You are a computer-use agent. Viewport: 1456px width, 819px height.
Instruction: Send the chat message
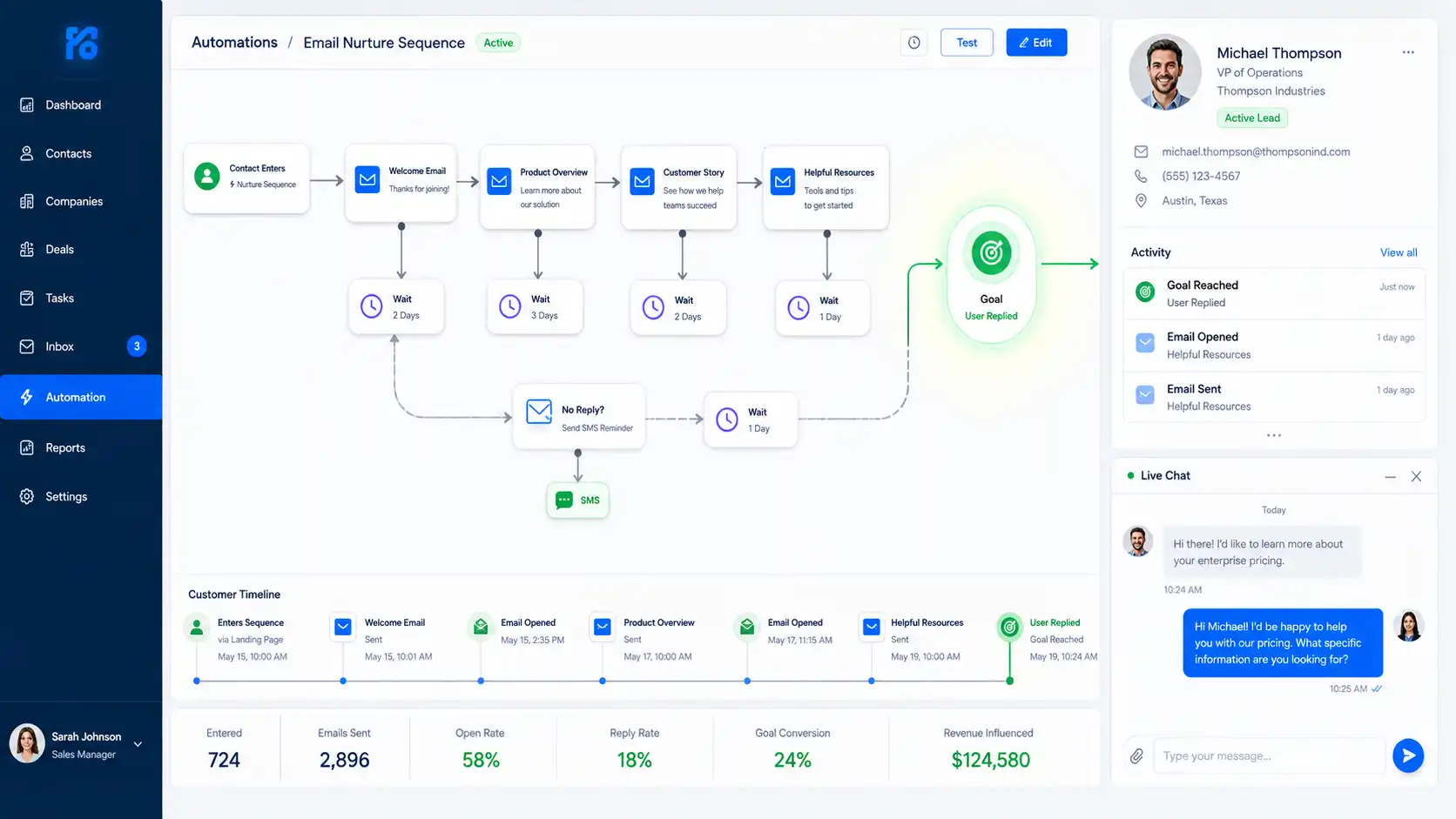click(1408, 755)
